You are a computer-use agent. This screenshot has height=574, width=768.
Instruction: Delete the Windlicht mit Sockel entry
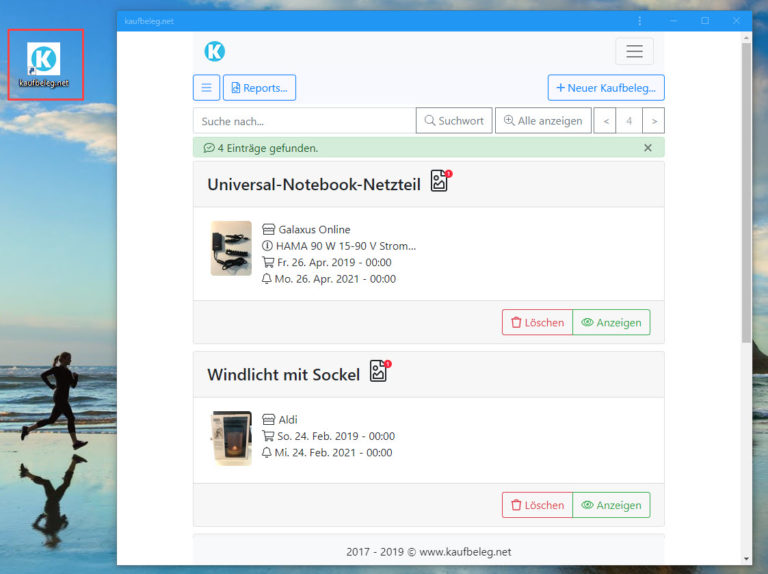coord(537,505)
